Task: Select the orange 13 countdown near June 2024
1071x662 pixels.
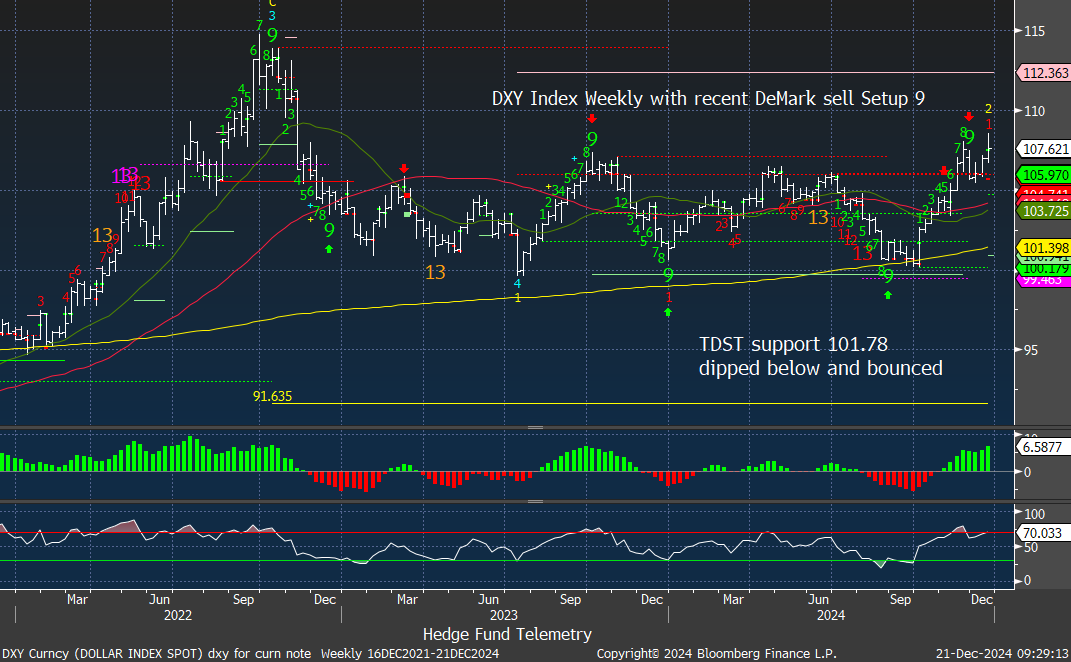Action: tap(818, 218)
